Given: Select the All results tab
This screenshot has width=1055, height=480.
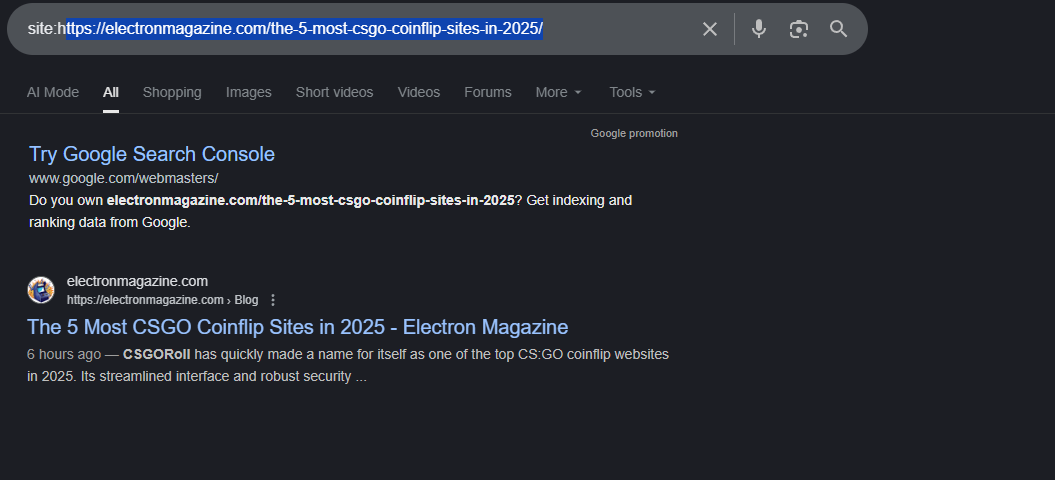Looking at the screenshot, I should pyautogui.click(x=111, y=92).
